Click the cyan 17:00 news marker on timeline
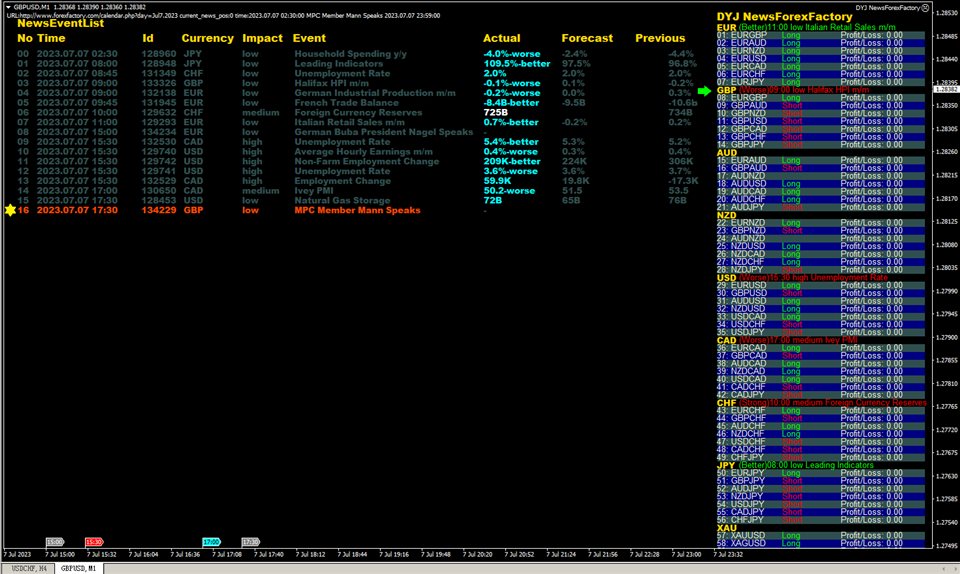Viewport: 960px width, 574px height. [211, 542]
